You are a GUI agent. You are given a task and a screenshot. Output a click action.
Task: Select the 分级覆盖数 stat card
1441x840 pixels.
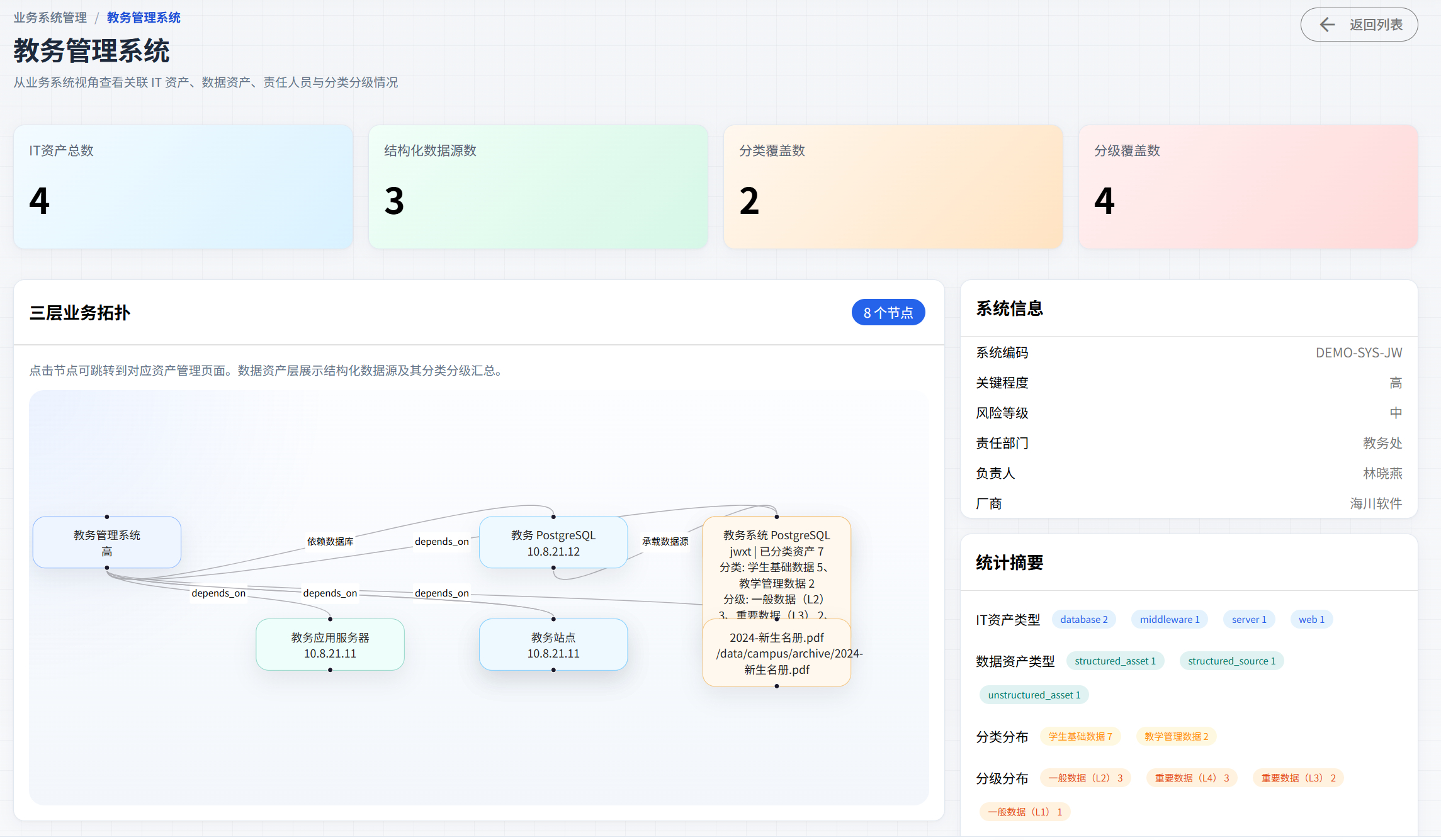[1248, 186]
